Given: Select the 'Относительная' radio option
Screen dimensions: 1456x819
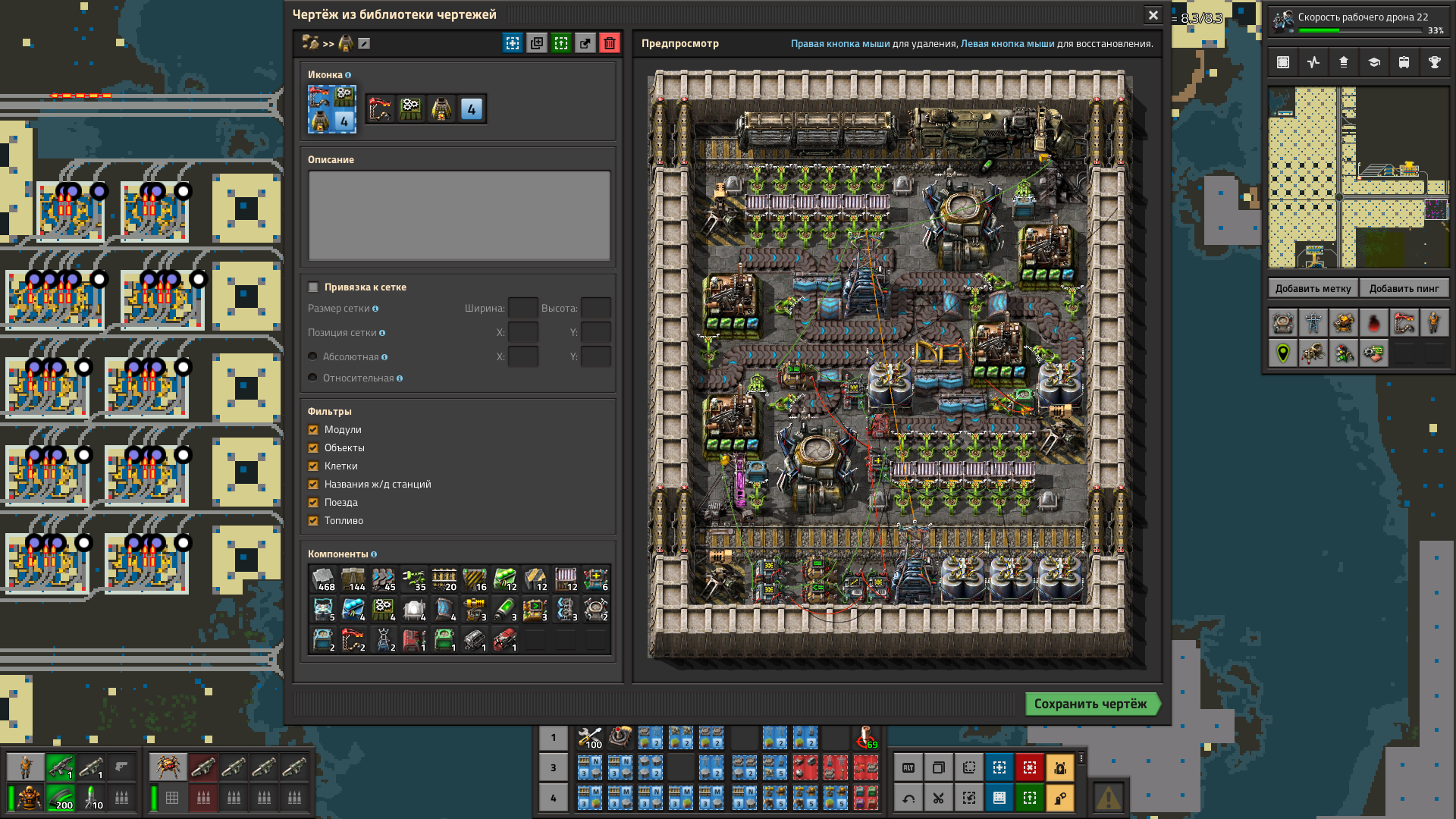Looking at the screenshot, I should coord(312,378).
